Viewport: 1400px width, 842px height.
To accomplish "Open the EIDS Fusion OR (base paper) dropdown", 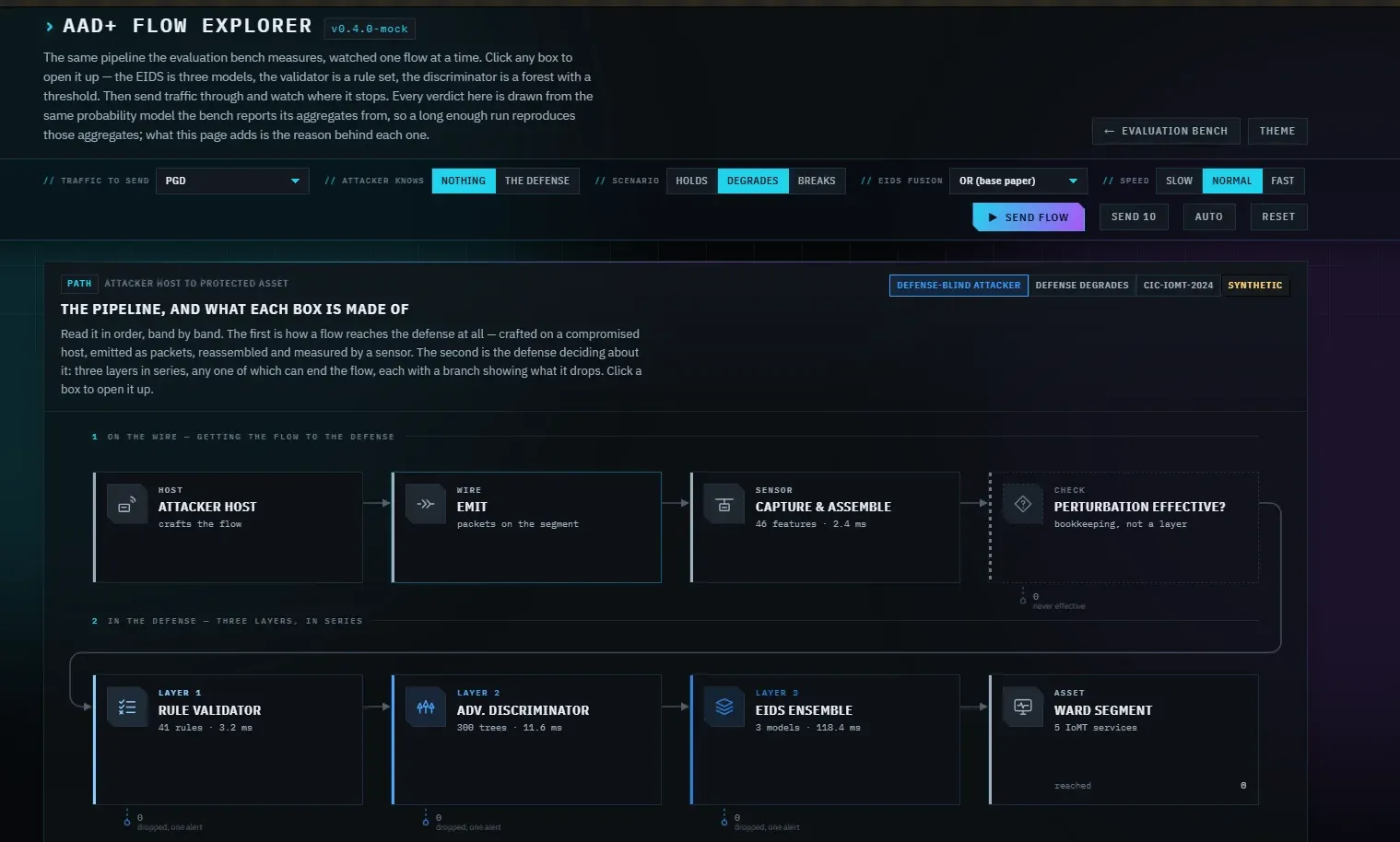I will [1018, 181].
